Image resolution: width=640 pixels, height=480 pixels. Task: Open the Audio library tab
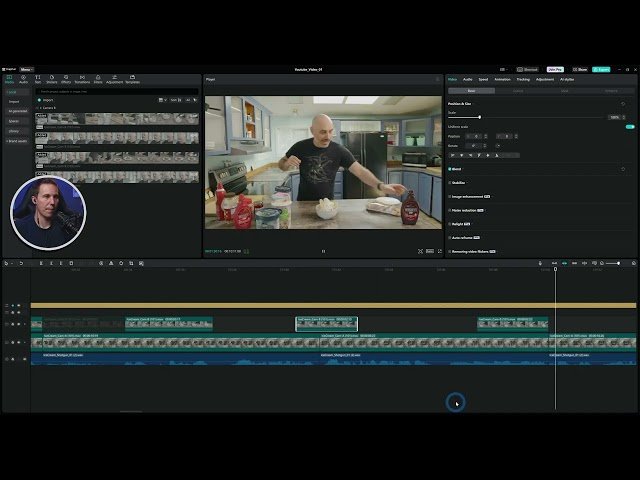pyautogui.click(x=23, y=79)
